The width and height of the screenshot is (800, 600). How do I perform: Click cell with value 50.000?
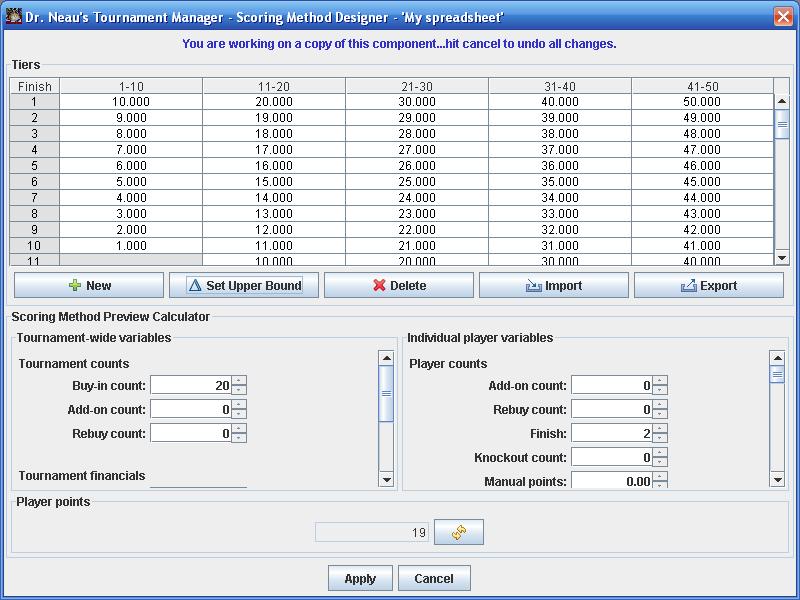[703, 102]
